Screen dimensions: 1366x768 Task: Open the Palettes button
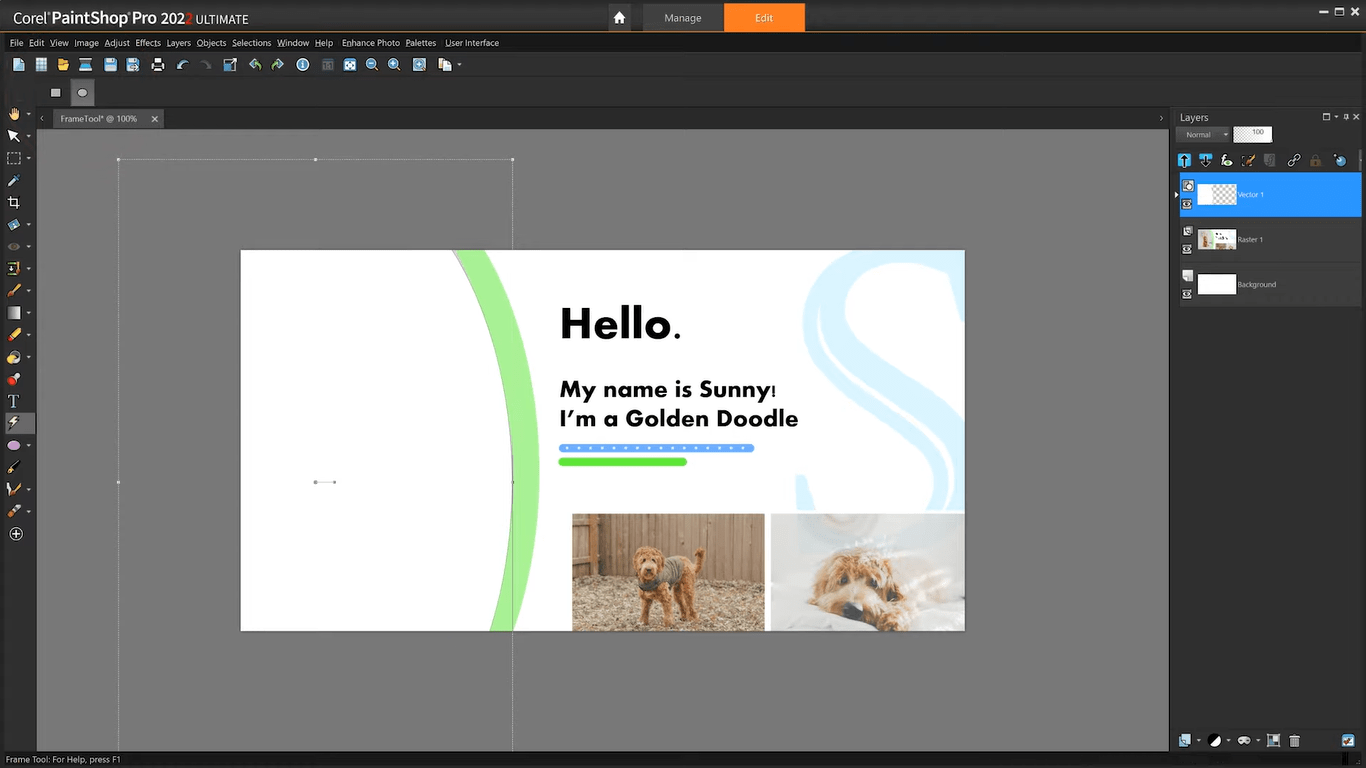(421, 43)
